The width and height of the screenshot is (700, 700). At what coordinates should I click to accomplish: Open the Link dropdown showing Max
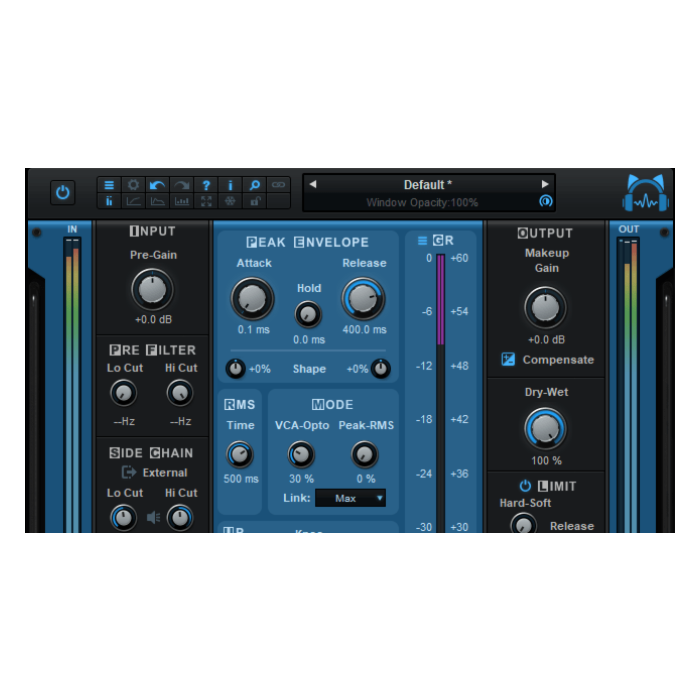pos(350,498)
